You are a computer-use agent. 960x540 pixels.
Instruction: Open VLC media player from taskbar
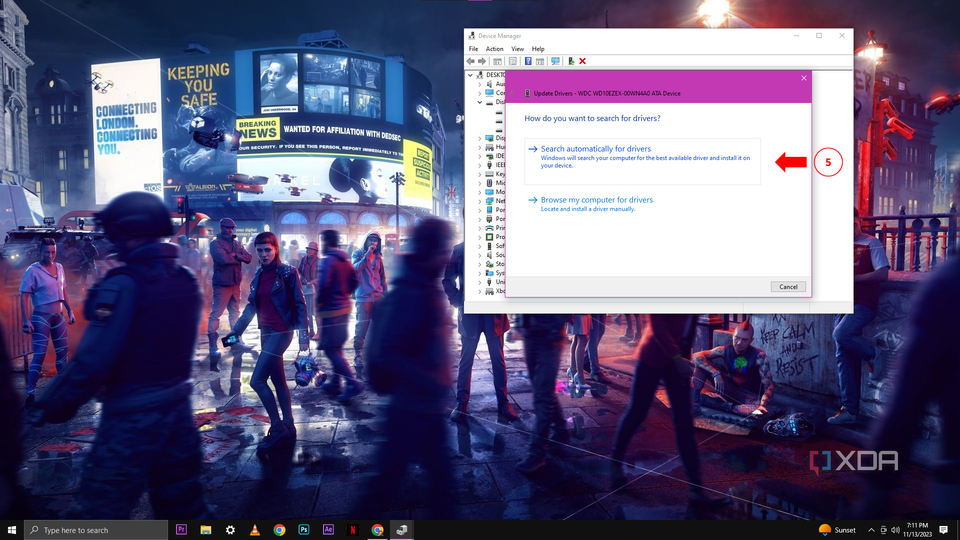click(x=255, y=530)
